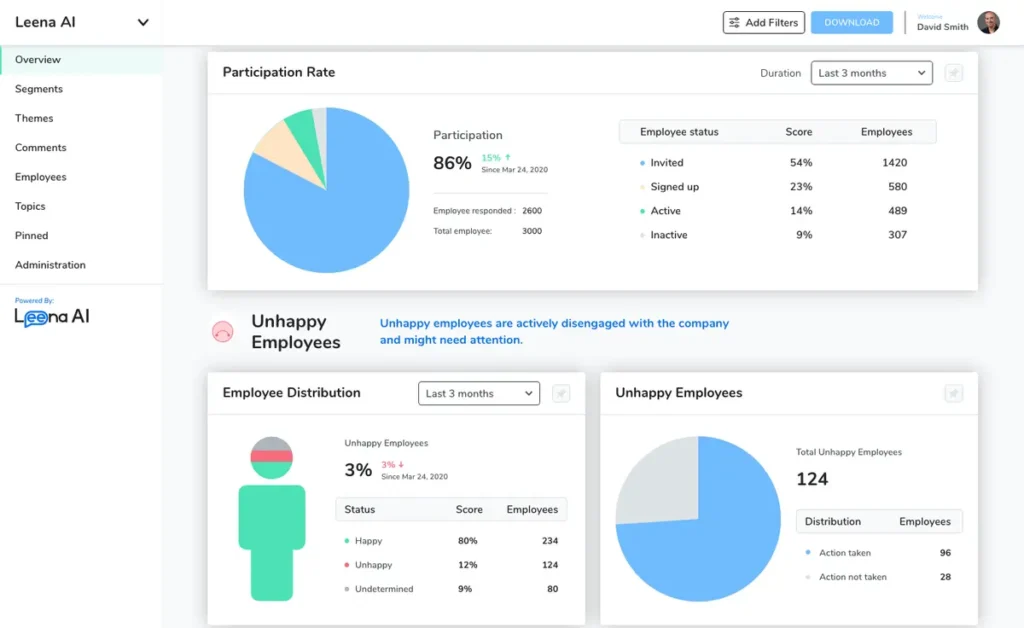Click the filter sliders icon in Add Filters
The image size is (1024, 628).
pos(736,22)
